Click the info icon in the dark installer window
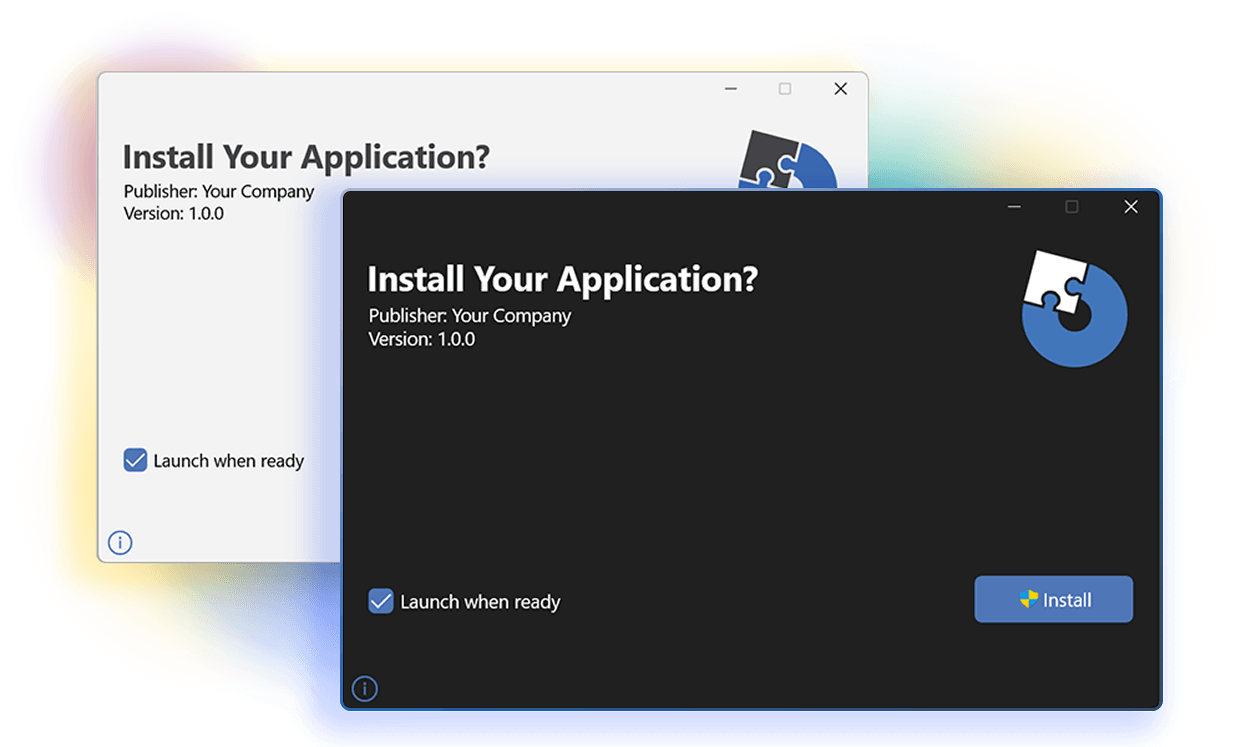The image size is (1246, 747). click(364, 689)
